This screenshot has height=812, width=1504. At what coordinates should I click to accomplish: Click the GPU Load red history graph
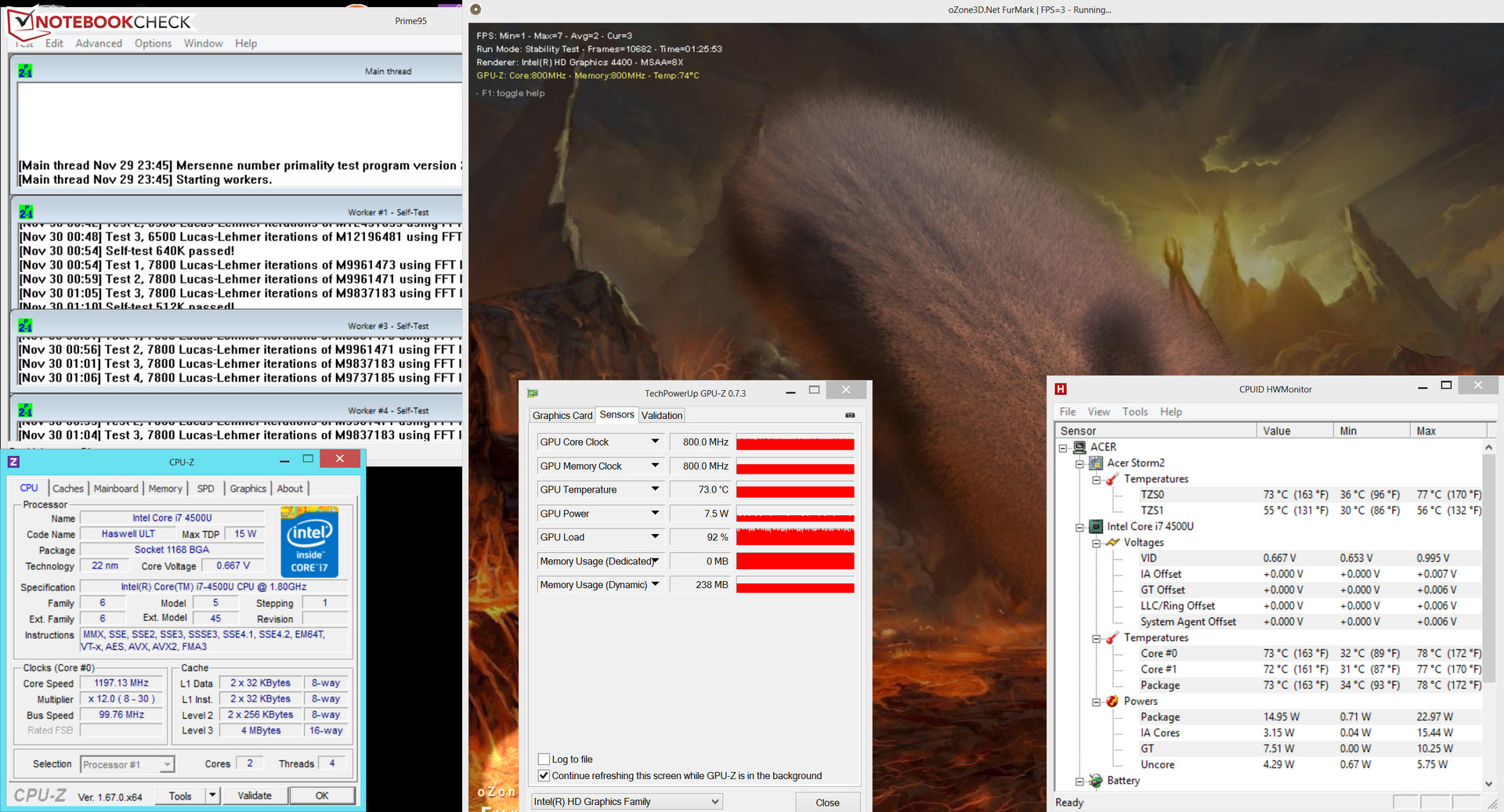795,537
